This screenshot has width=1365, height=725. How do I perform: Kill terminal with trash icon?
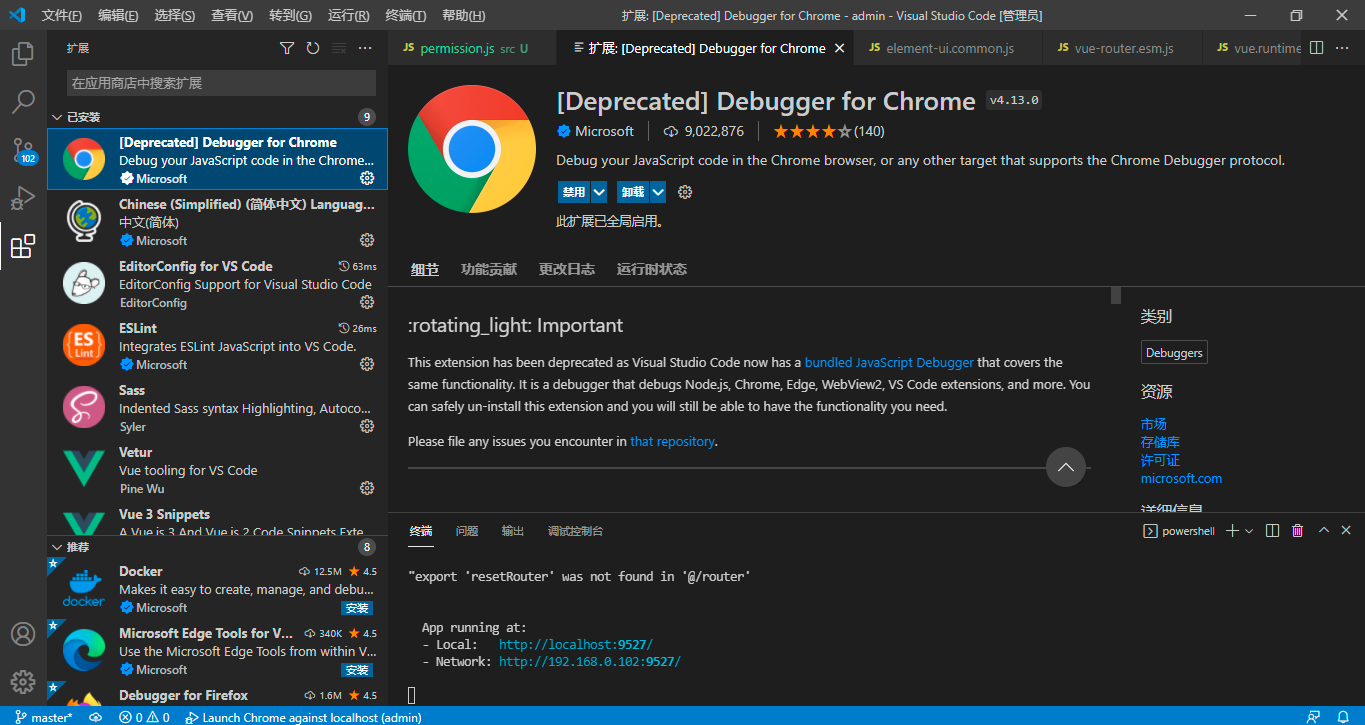tap(1298, 531)
